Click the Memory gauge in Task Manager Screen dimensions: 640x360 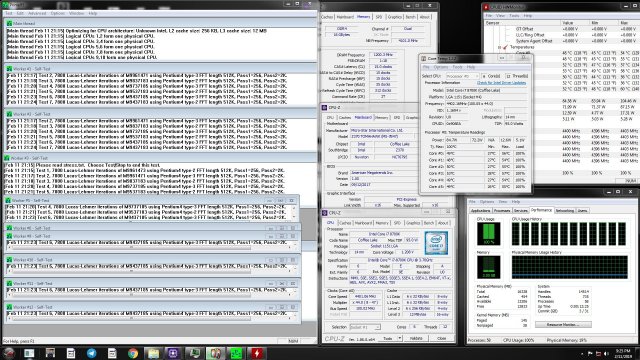[x=489, y=267]
